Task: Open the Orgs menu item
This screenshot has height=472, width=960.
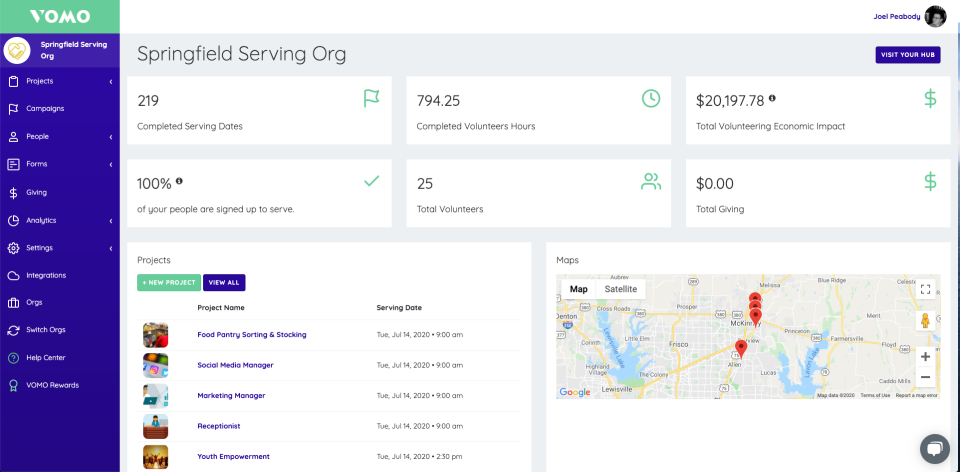Action: 34,302
